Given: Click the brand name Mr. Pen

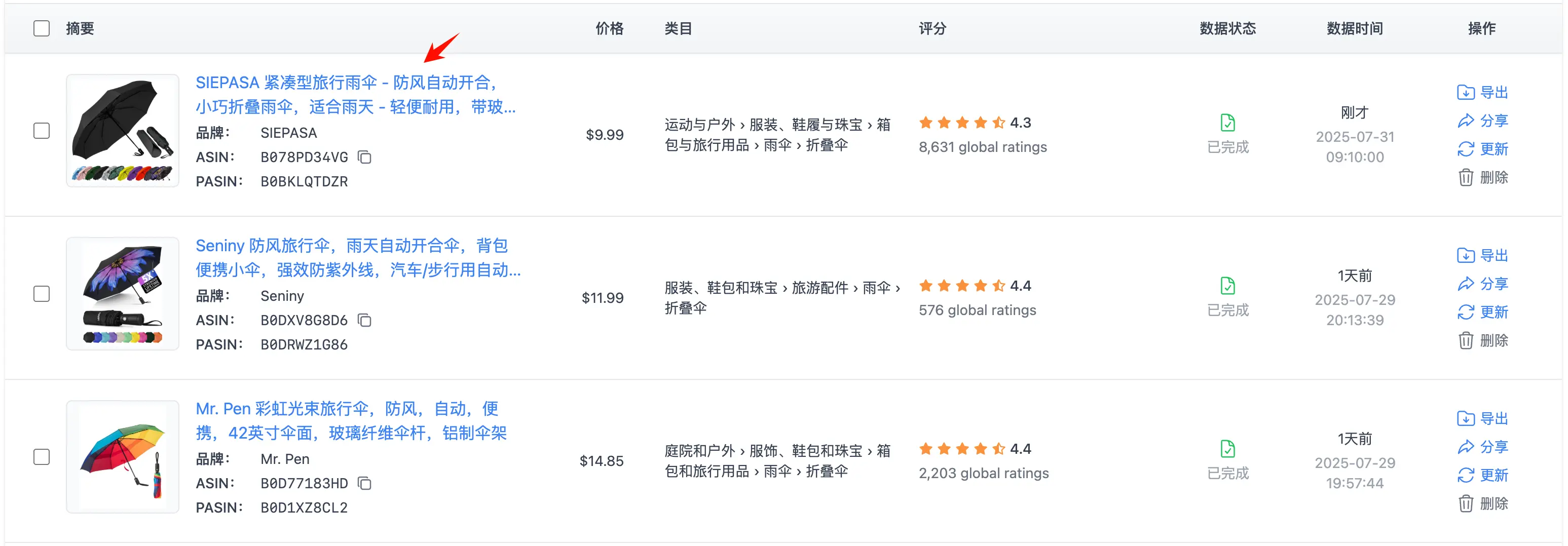Looking at the screenshot, I should (x=285, y=459).
